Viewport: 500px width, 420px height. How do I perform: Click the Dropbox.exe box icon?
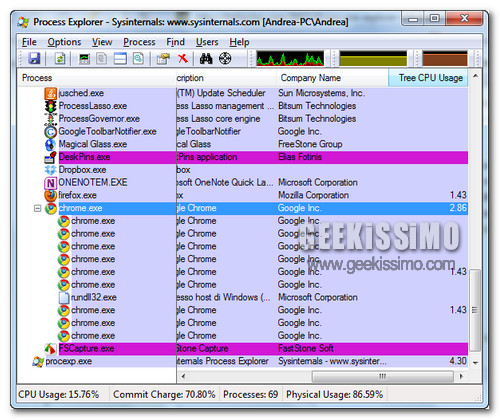(x=50, y=170)
